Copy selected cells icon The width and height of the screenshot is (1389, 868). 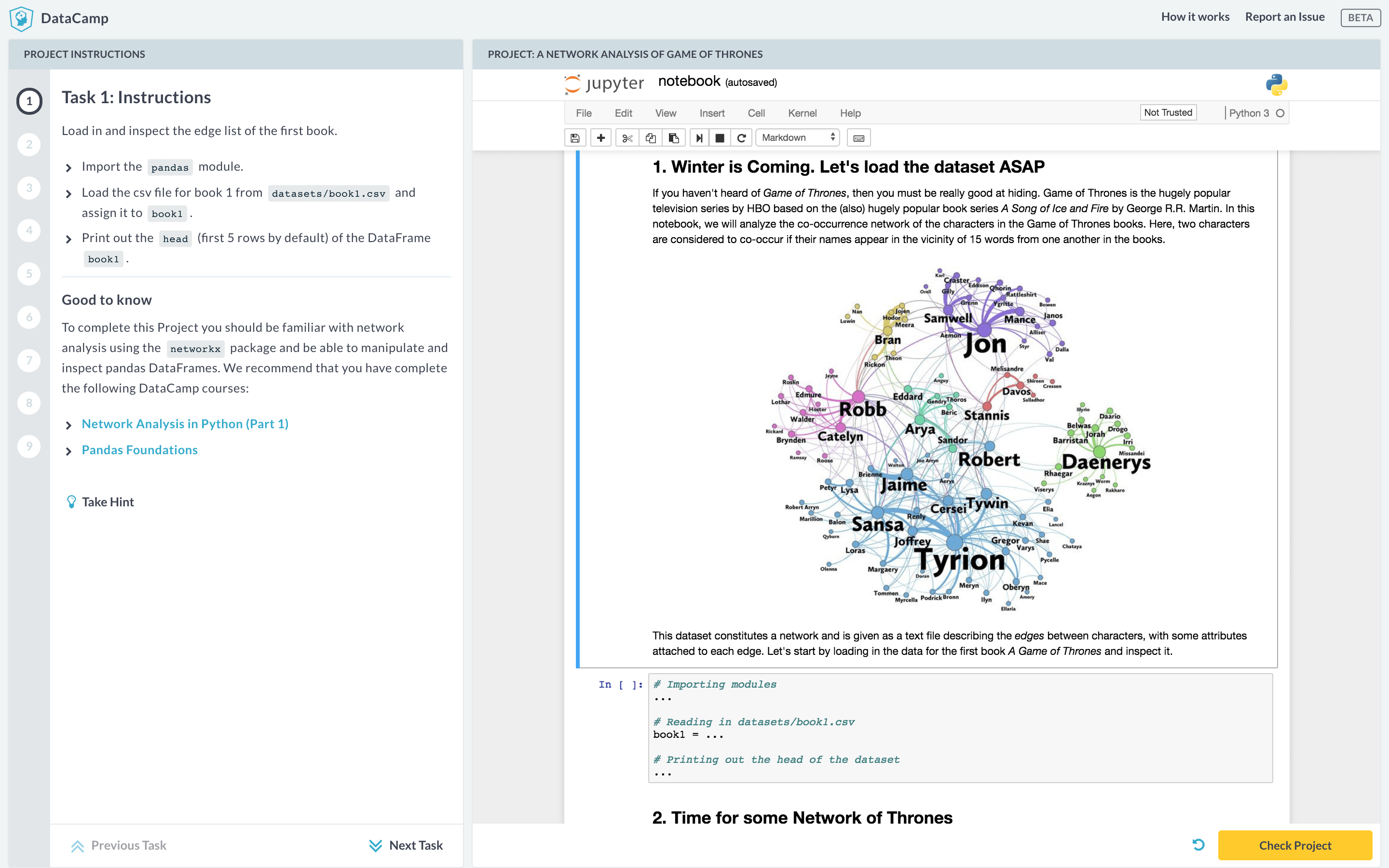pyautogui.click(x=650, y=138)
